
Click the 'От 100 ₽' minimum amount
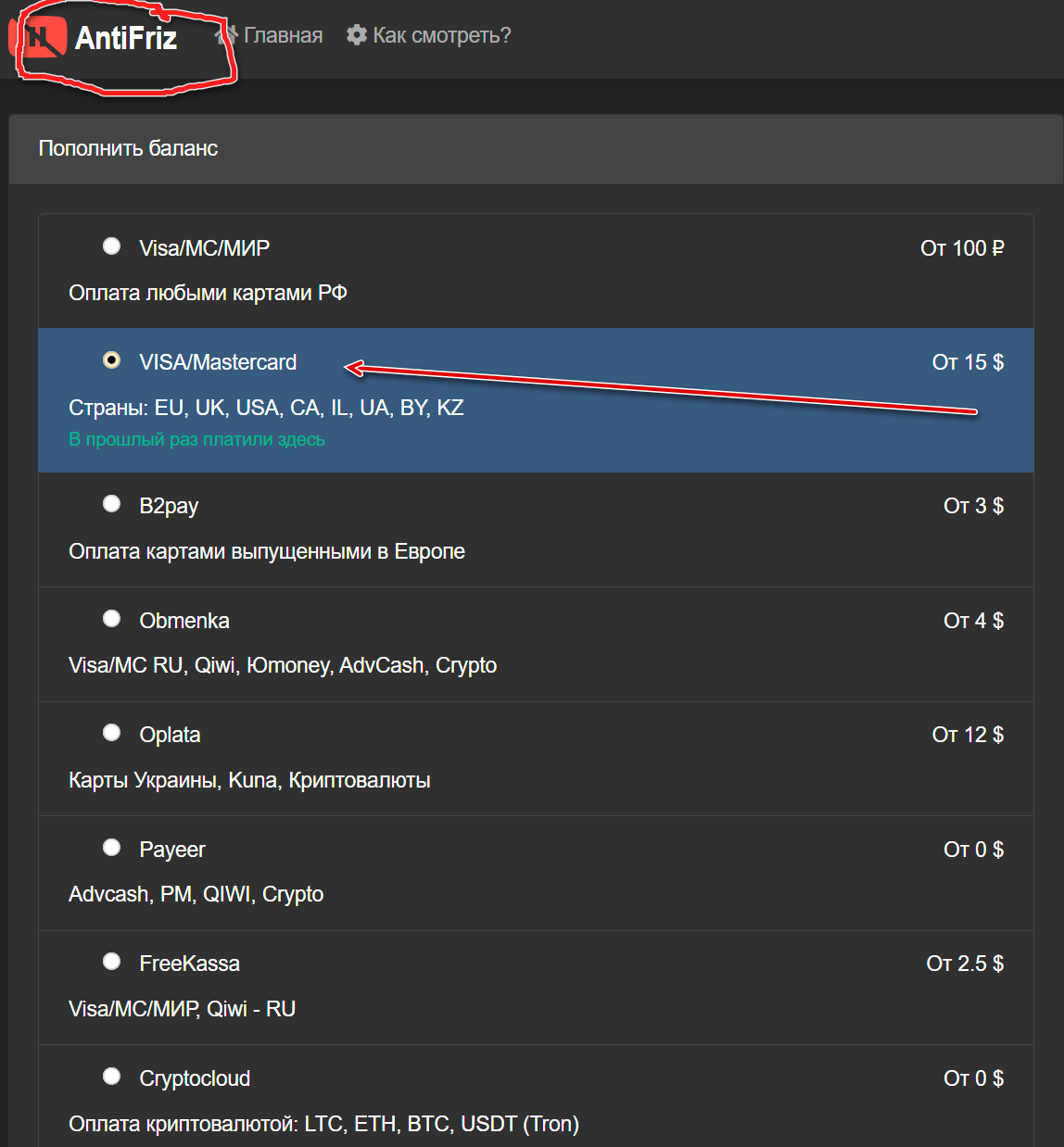[962, 248]
